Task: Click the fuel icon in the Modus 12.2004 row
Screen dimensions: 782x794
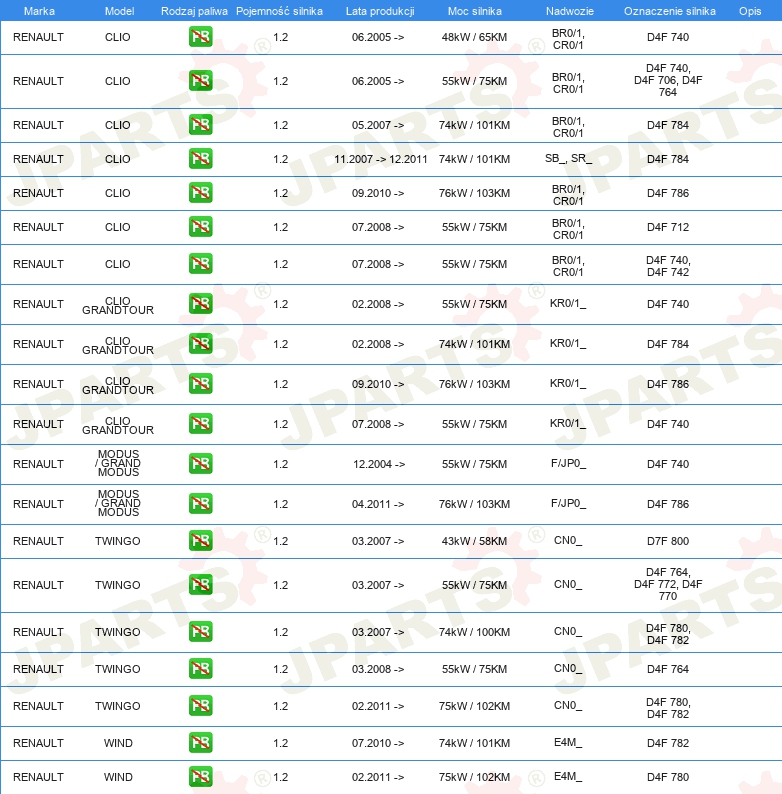Action: click(x=201, y=463)
